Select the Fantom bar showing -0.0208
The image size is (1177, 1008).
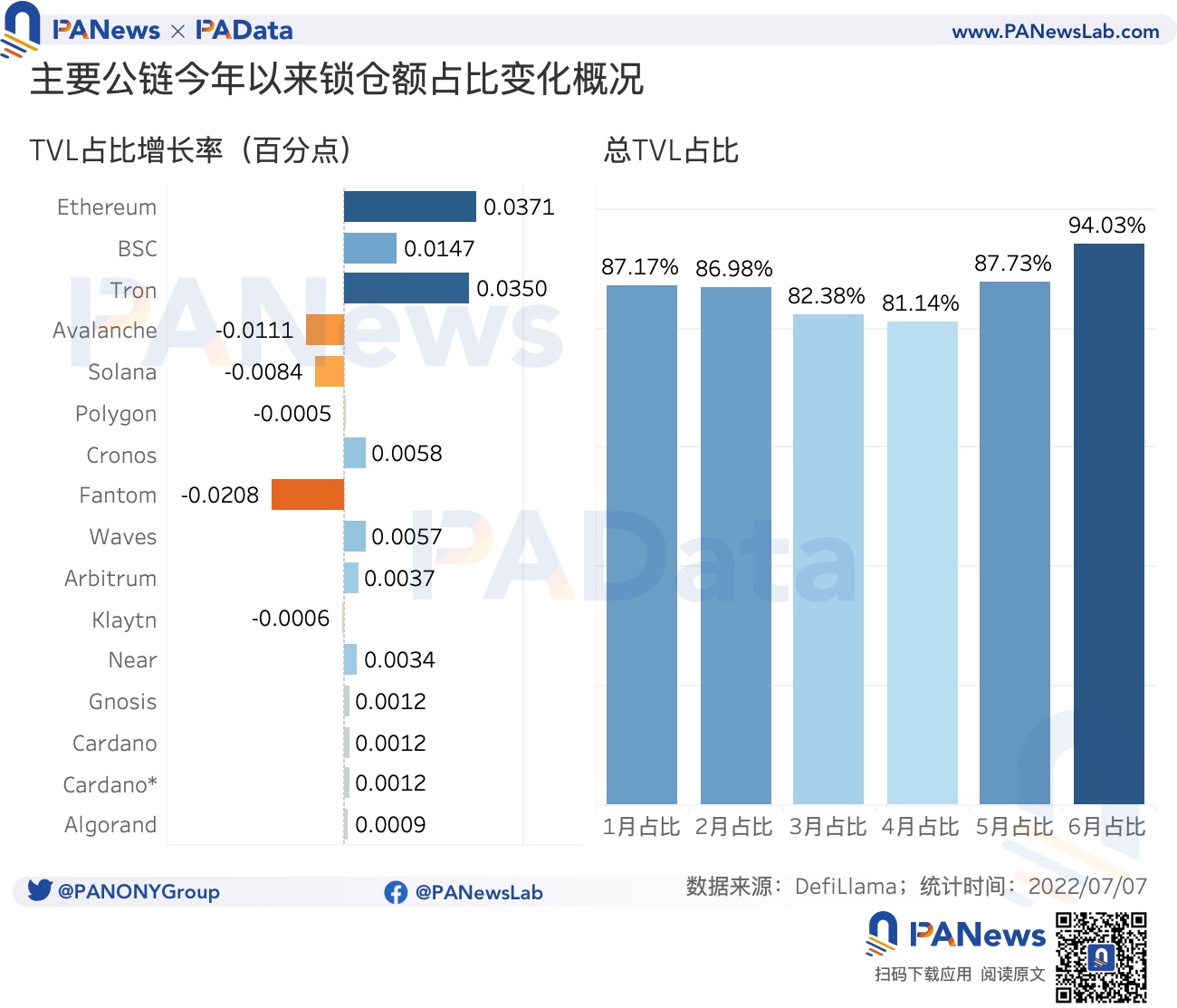[308, 495]
